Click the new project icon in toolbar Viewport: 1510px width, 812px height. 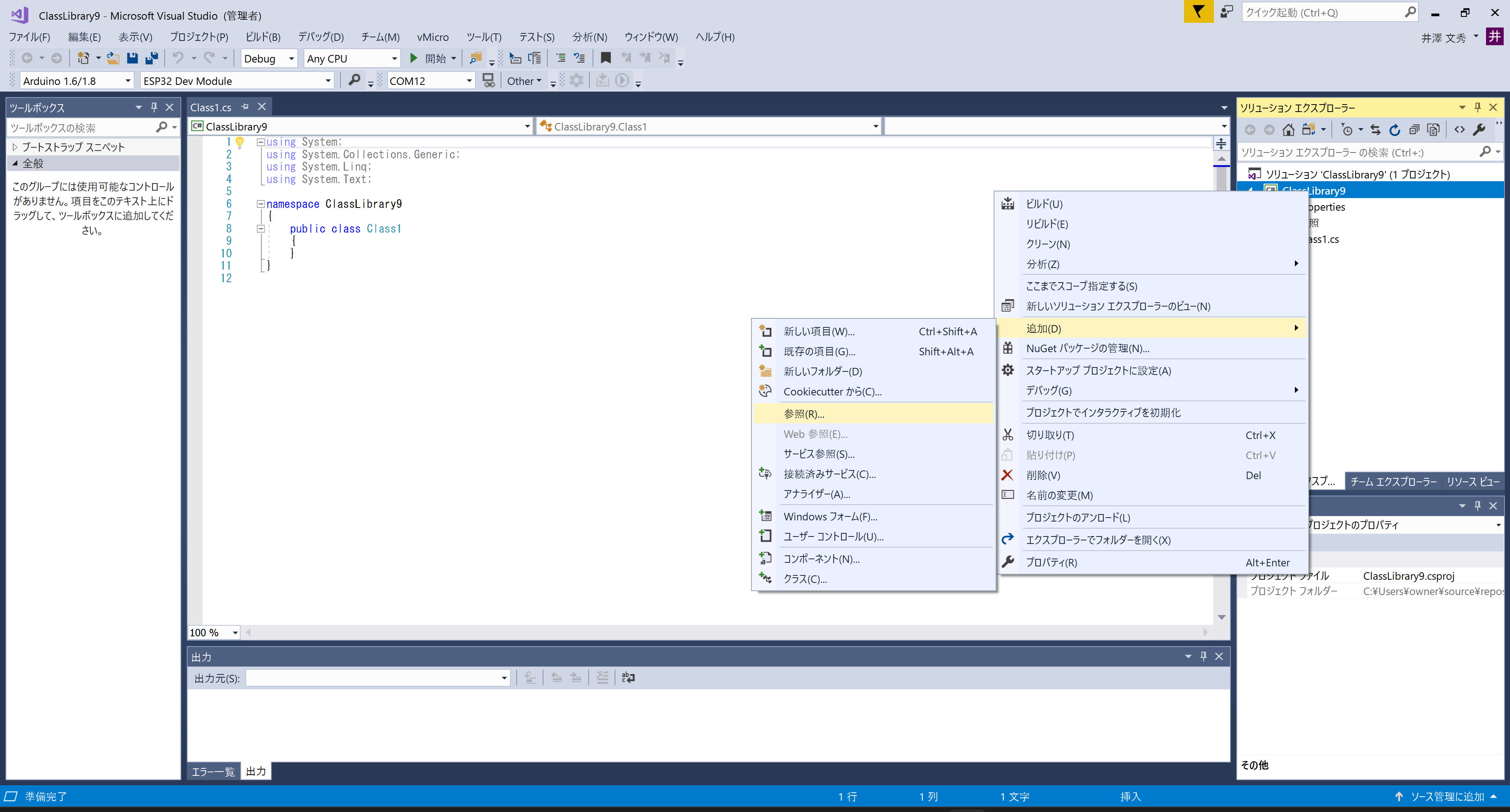(x=83, y=58)
